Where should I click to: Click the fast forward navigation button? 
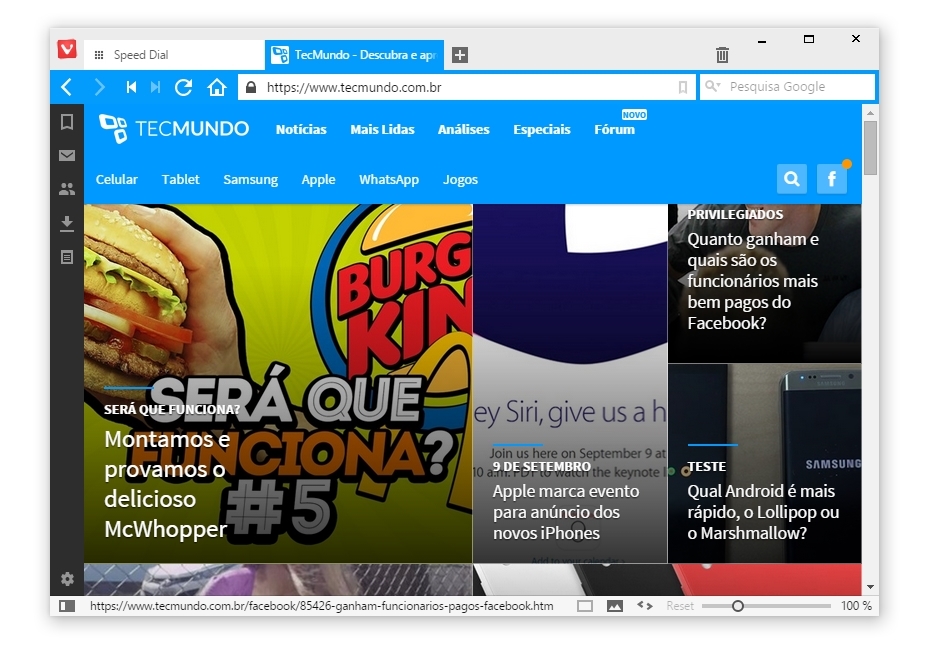[155, 87]
